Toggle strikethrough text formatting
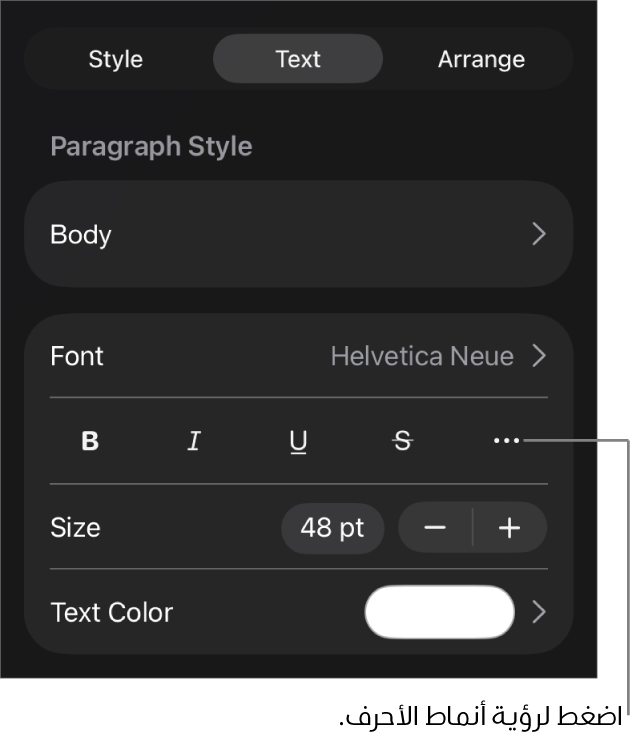The image size is (630, 745). click(402, 441)
